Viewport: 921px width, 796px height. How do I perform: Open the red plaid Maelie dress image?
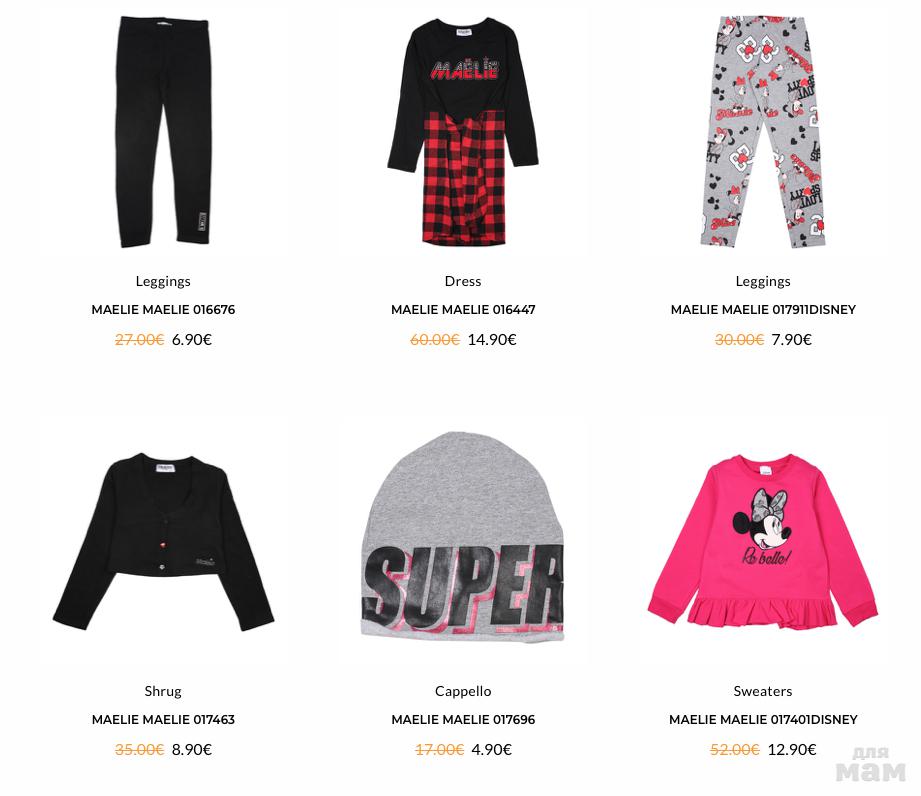click(463, 132)
